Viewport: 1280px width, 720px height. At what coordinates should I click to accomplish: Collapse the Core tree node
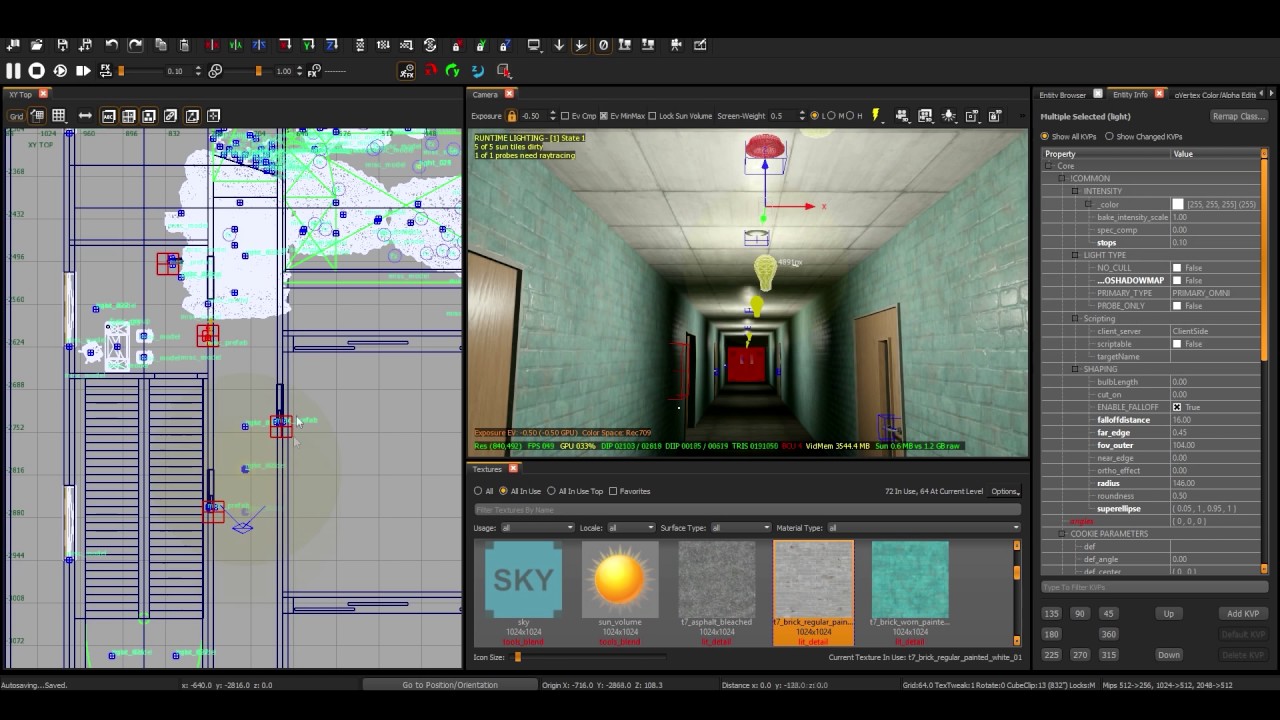[x=1050, y=166]
